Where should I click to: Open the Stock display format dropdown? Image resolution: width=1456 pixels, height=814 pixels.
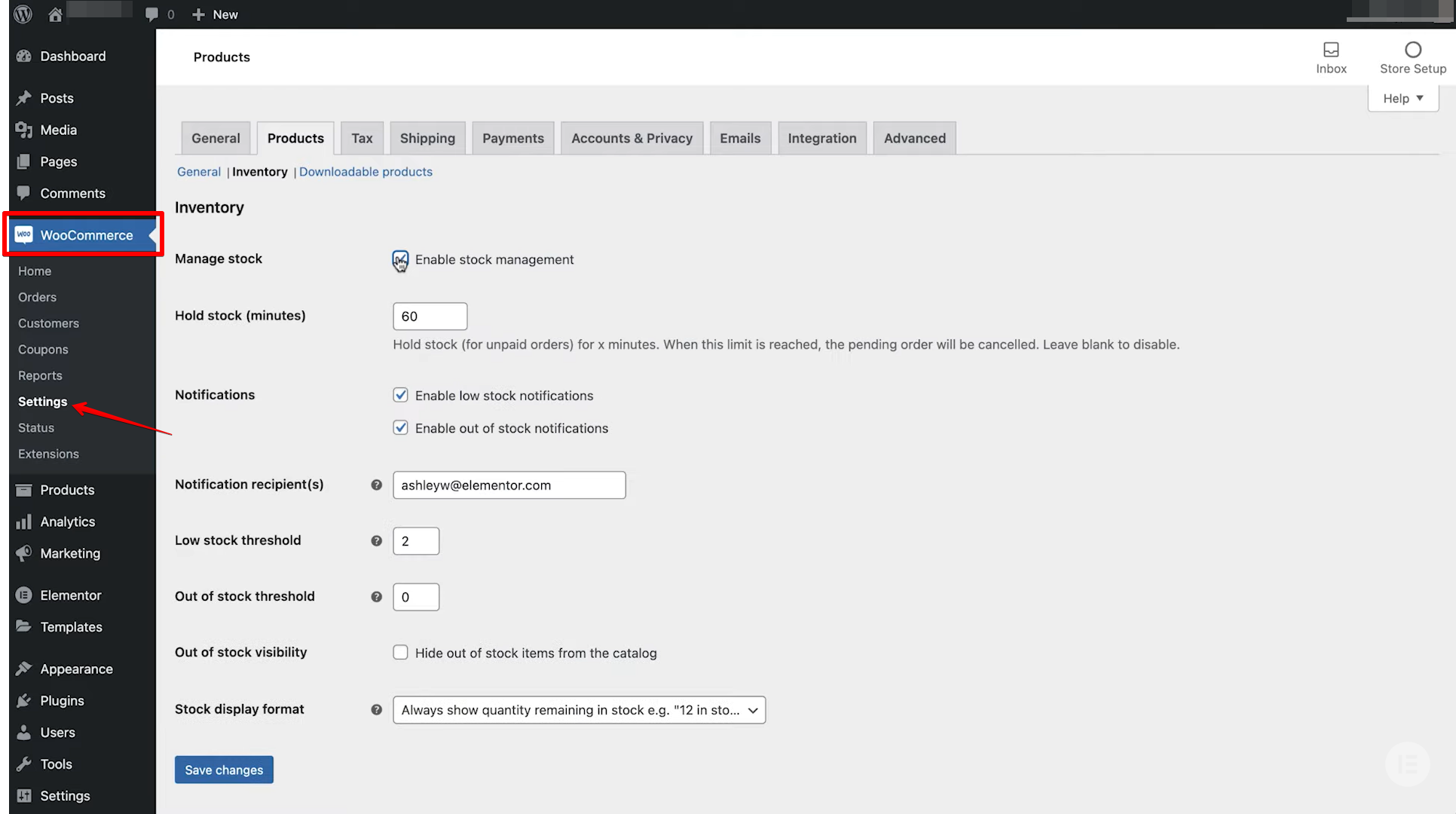point(579,710)
